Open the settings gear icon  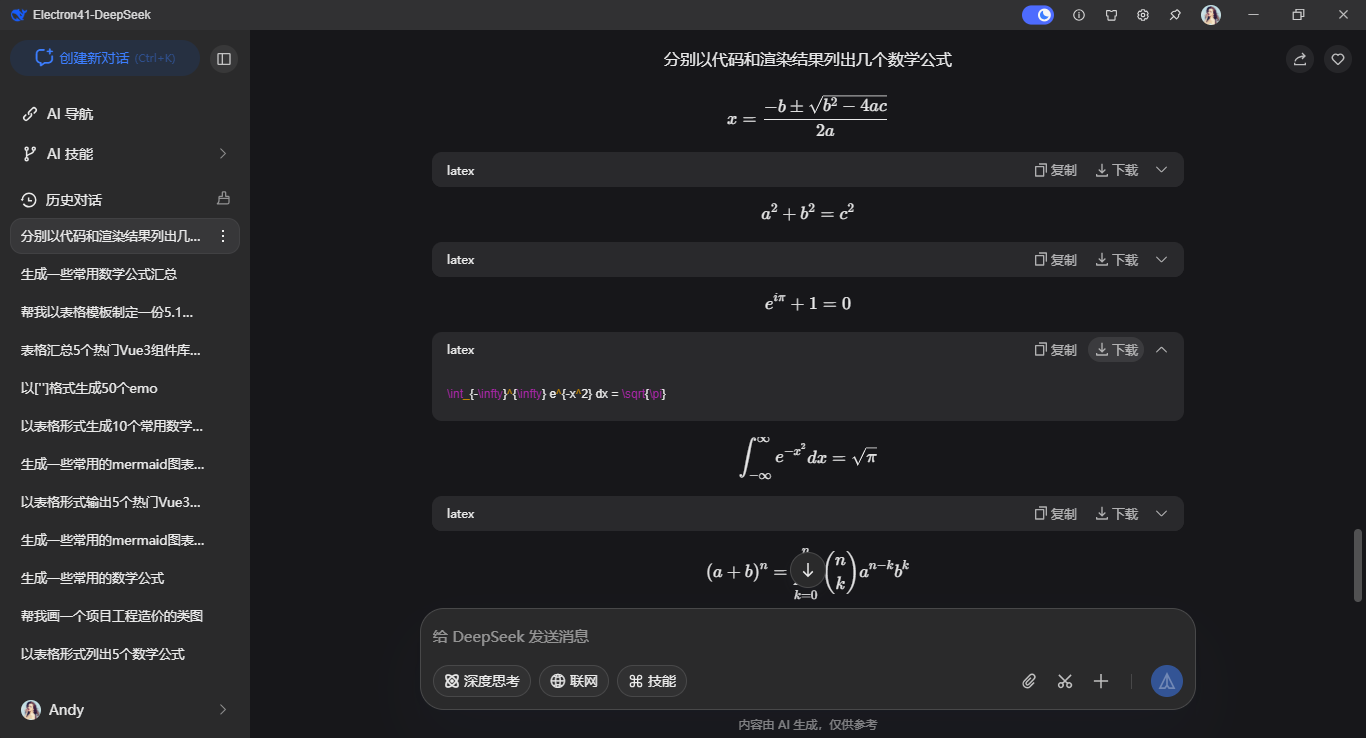coord(1142,15)
